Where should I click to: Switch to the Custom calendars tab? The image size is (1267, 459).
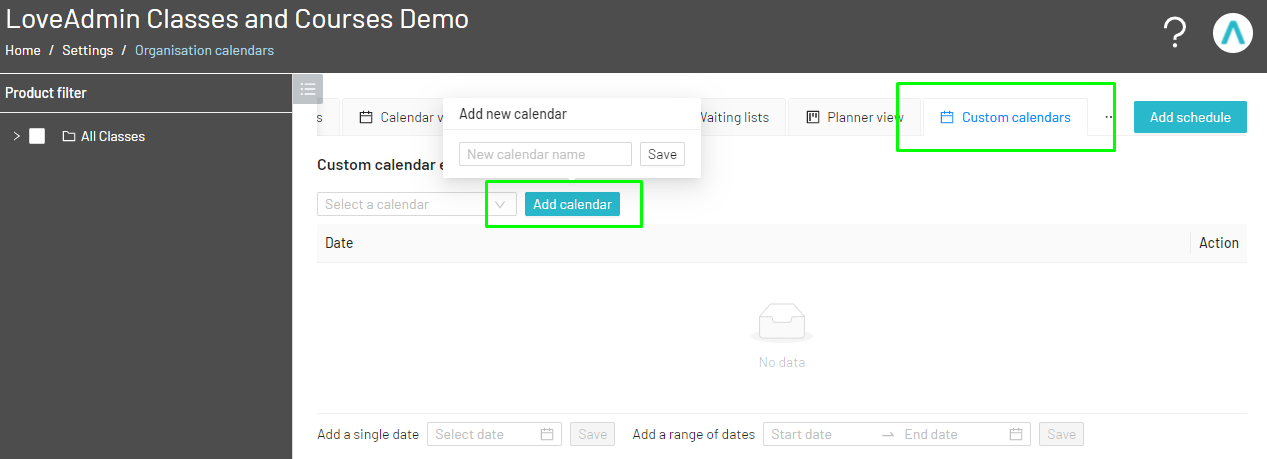coord(1005,117)
